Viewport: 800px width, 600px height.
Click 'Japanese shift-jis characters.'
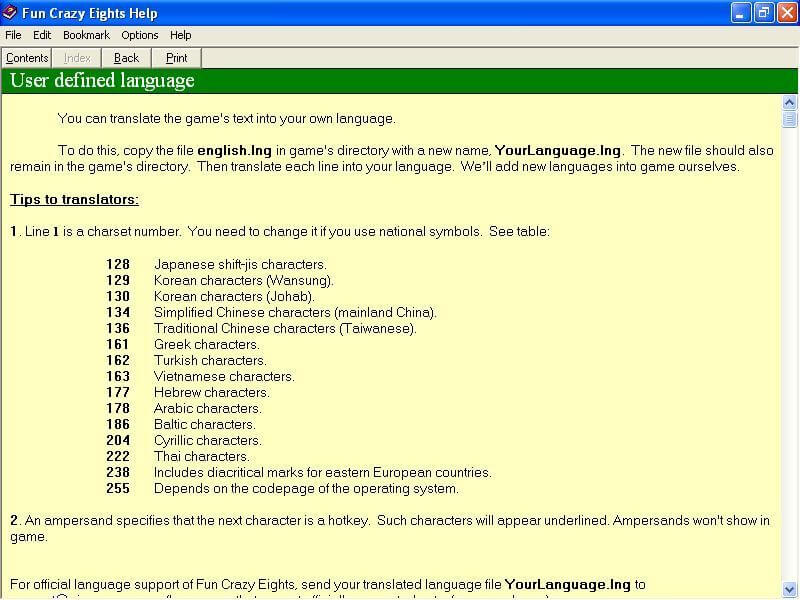tap(240, 264)
